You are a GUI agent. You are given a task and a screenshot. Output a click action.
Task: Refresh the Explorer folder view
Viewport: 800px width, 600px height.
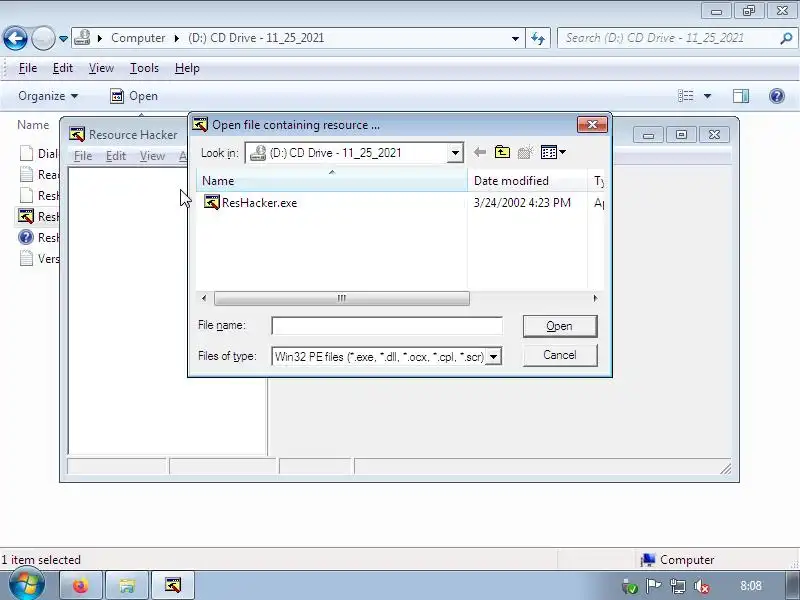pos(538,38)
